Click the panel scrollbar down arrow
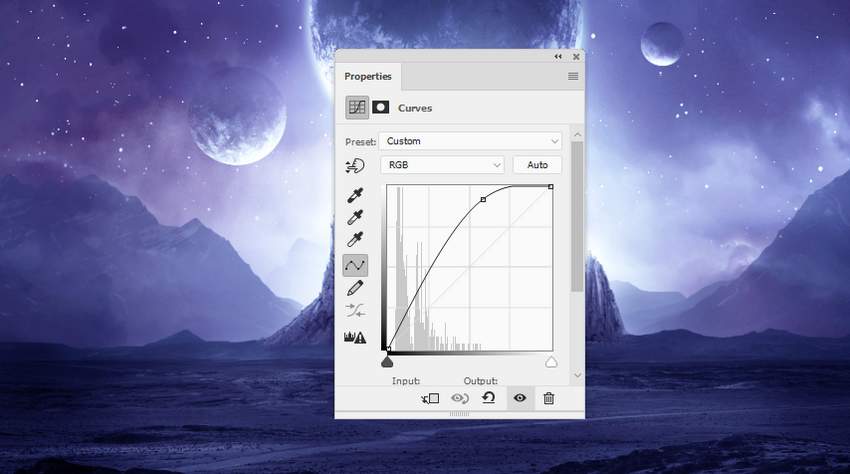This screenshot has width=850, height=474. pyautogui.click(x=577, y=375)
